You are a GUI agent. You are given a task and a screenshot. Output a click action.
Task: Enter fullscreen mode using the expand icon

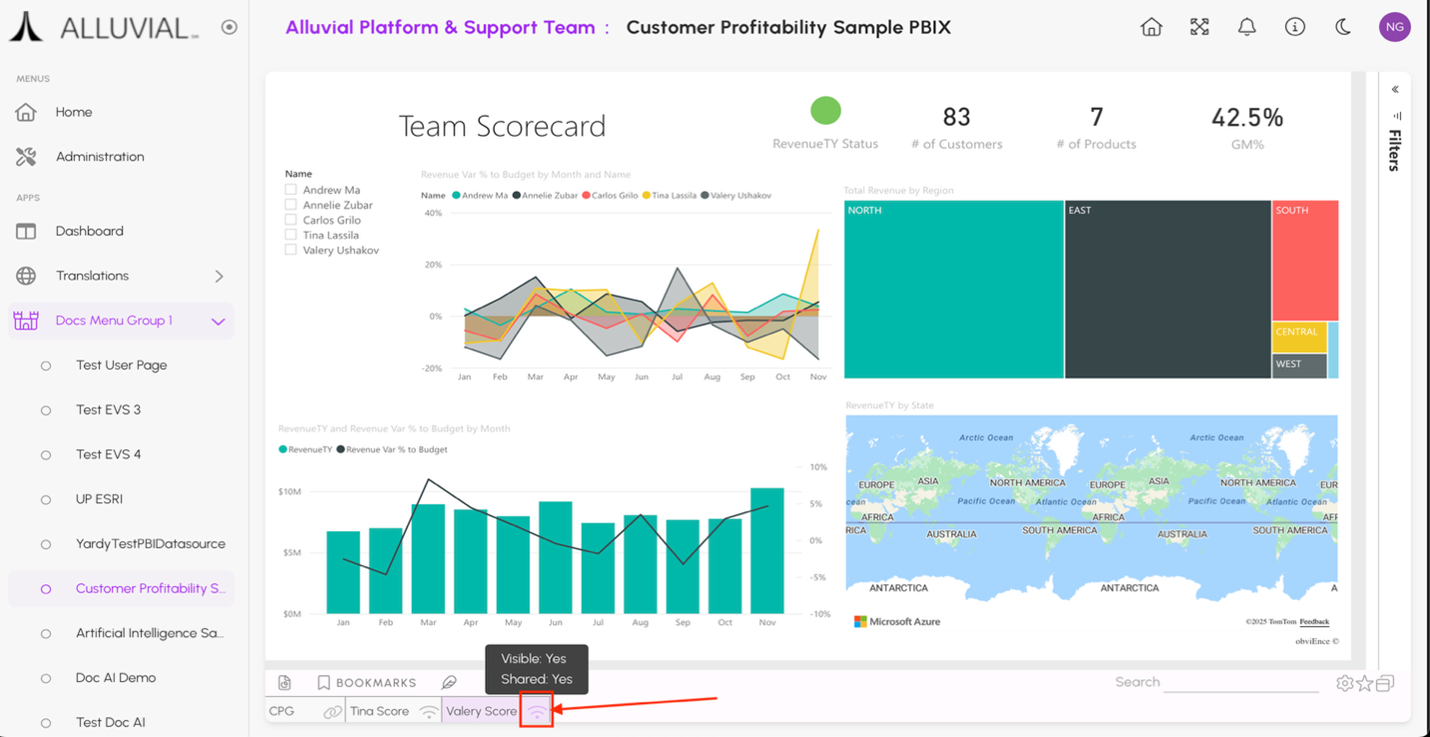tap(1199, 27)
